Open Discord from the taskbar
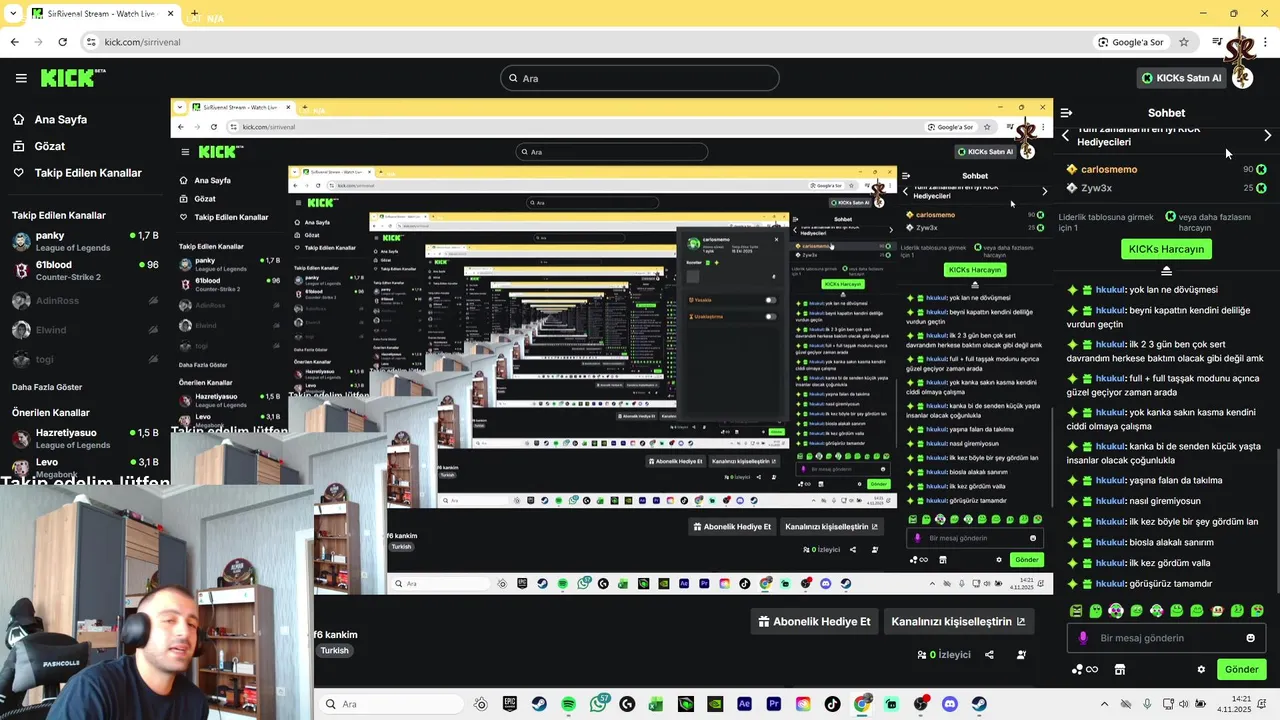Viewport: 1280px width, 720px height. 950,704
